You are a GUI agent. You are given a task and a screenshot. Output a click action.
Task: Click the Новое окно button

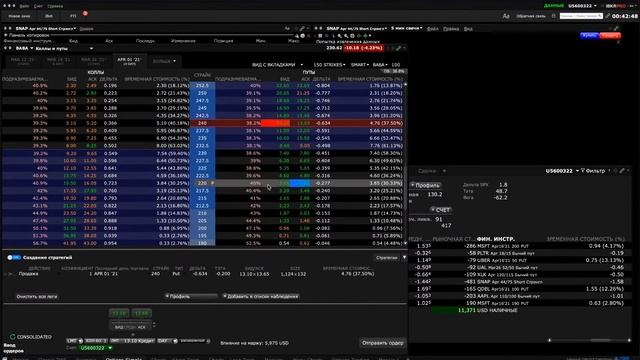(19, 16)
